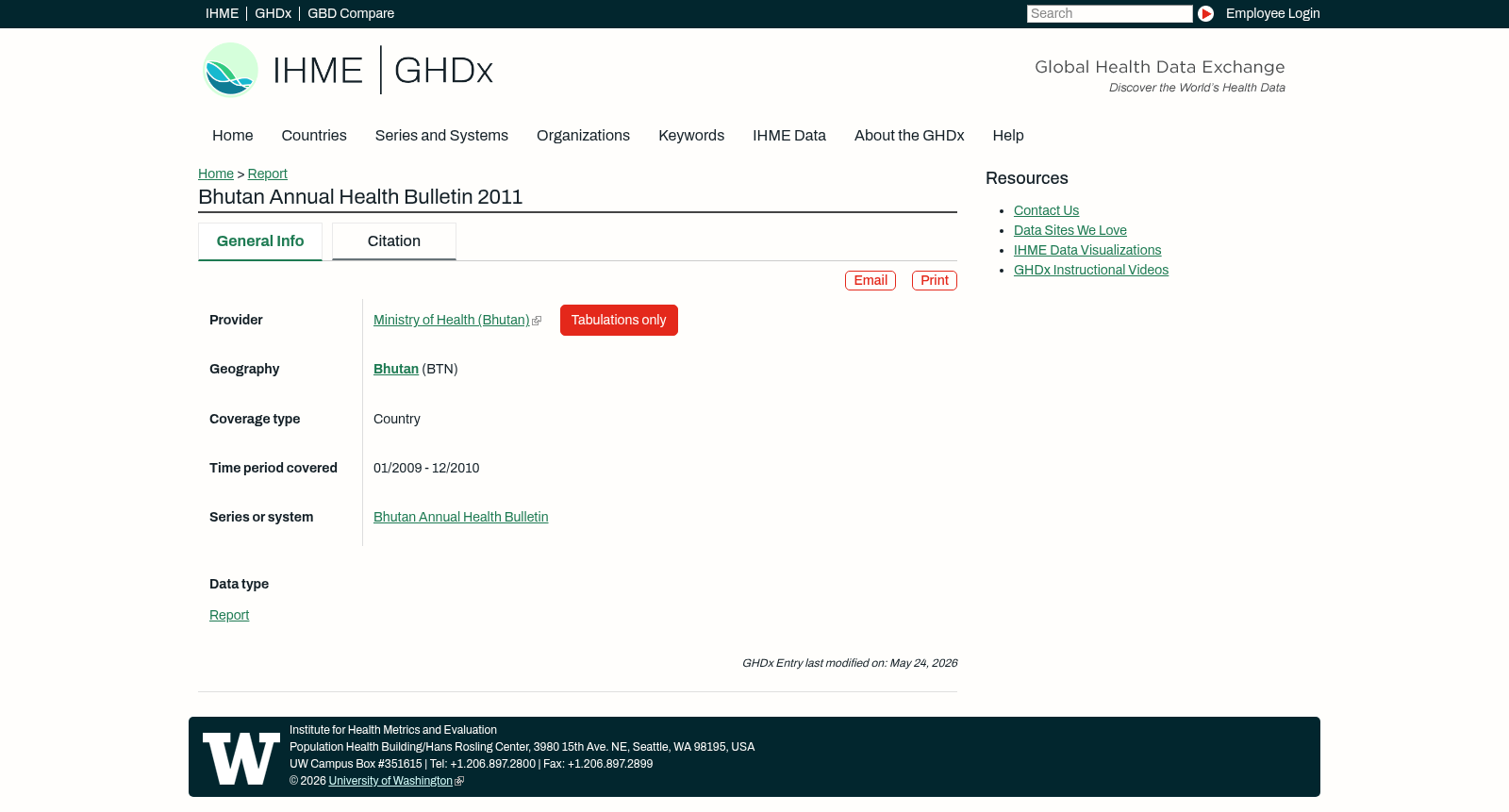Open the Bhutan Annual Health Bulletin series link
Viewport: 1509px width, 812px height.
[x=461, y=518]
